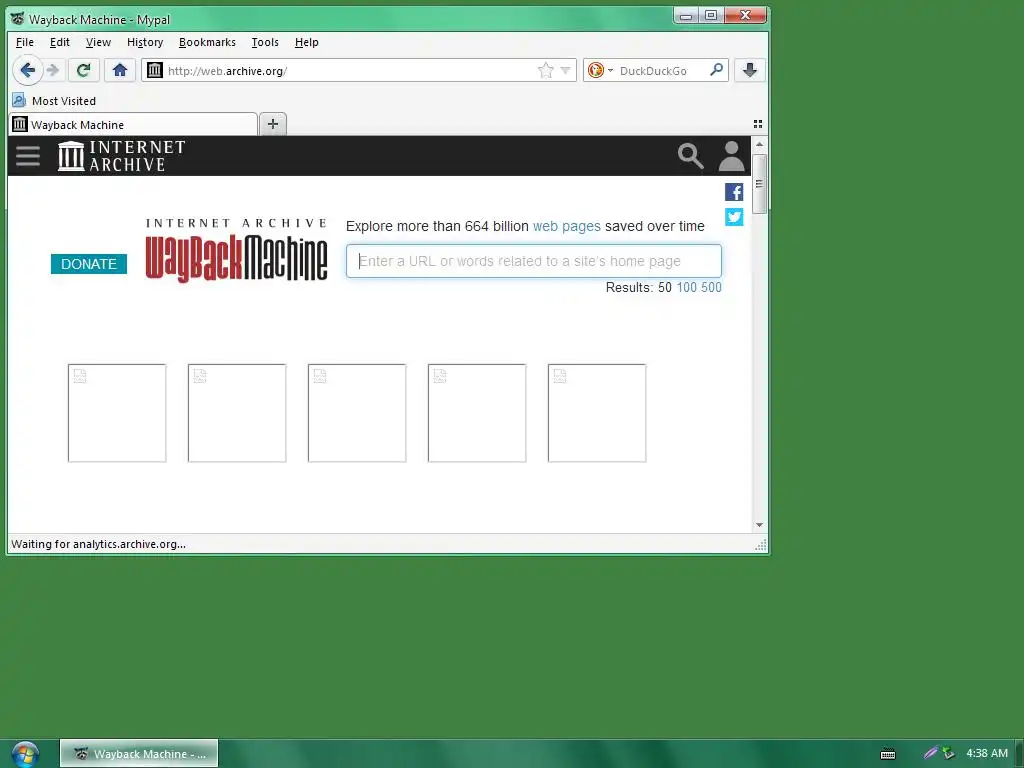This screenshot has height=768, width=1024.
Task: Click the search magnifier in DuckDuckGo box
Action: click(x=716, y=70)
